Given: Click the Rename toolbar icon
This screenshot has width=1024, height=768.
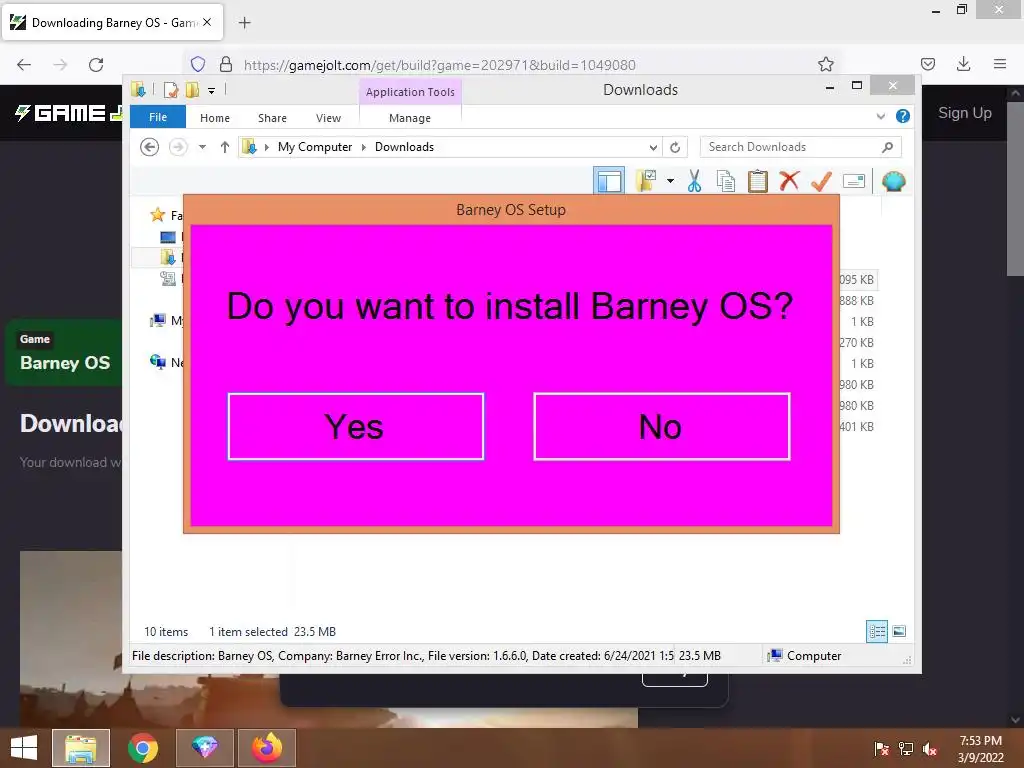Looking at the screenshot, I should pyautogui.click(x=854, y=181).
